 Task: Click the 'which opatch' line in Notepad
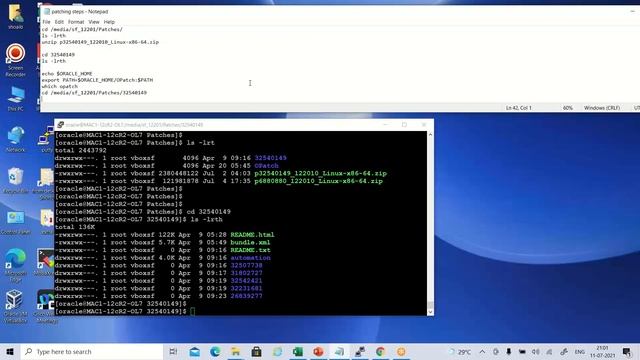(x=60, y=87)
